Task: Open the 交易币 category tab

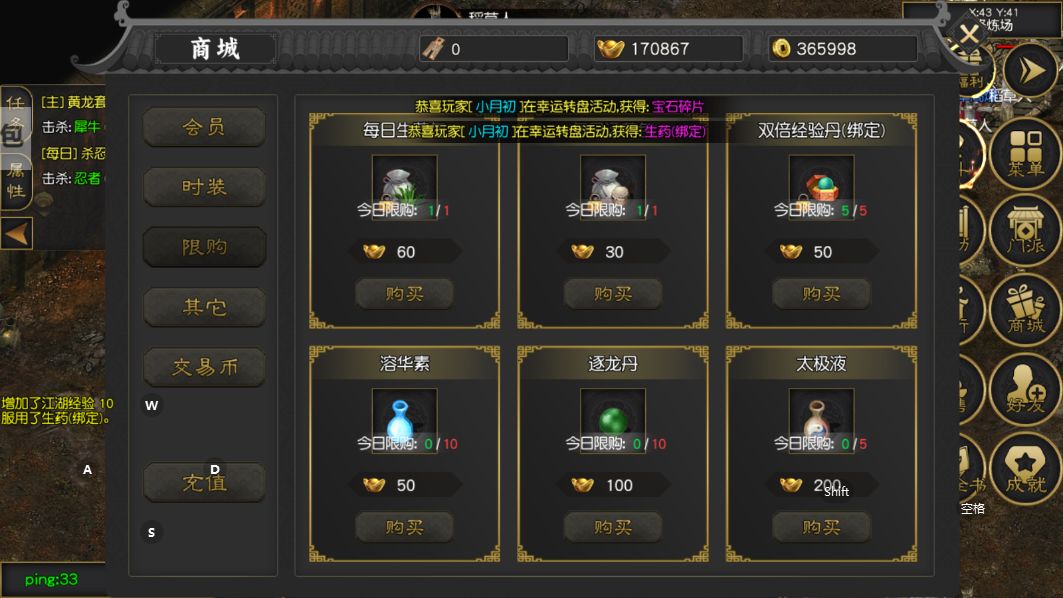Action: click(204, 367)
